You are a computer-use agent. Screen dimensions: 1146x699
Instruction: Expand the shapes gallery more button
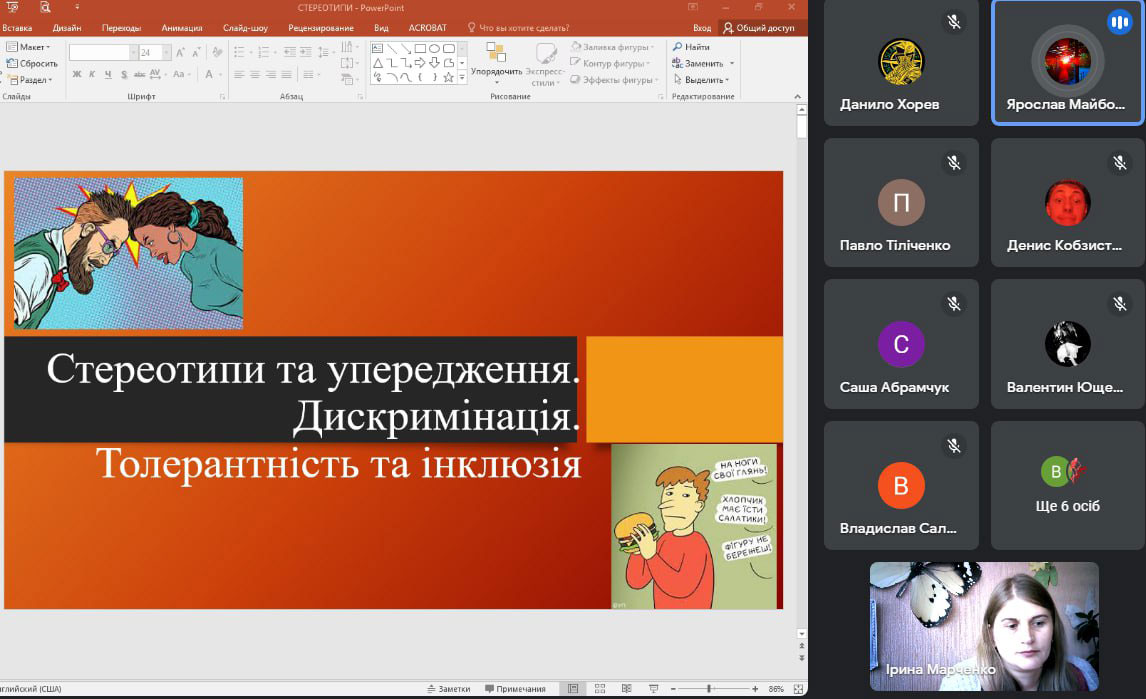pyautogui.click(x=462, y=78)
